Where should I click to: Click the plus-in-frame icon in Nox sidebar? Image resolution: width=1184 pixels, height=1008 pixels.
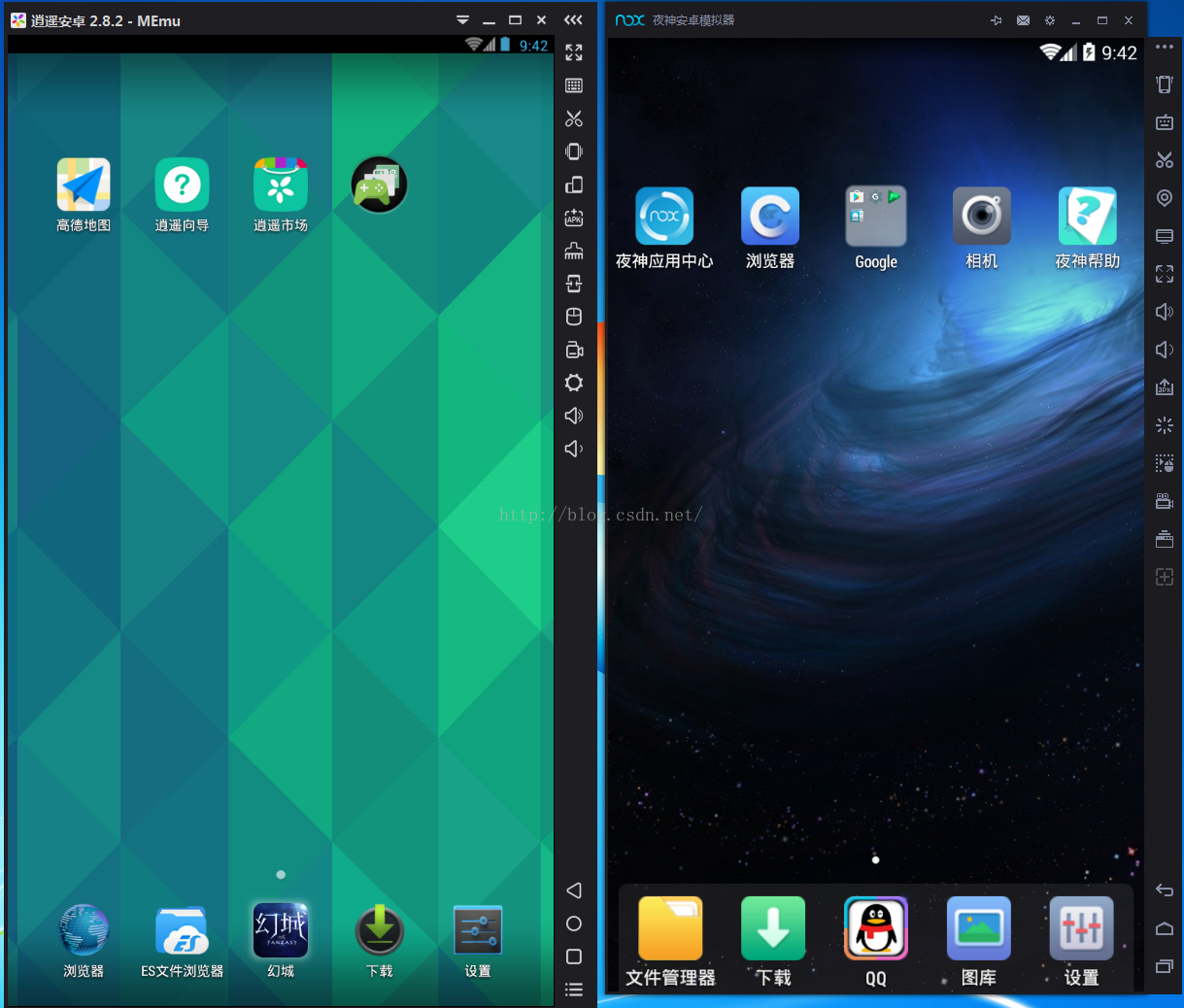(x=1165, y=577)
